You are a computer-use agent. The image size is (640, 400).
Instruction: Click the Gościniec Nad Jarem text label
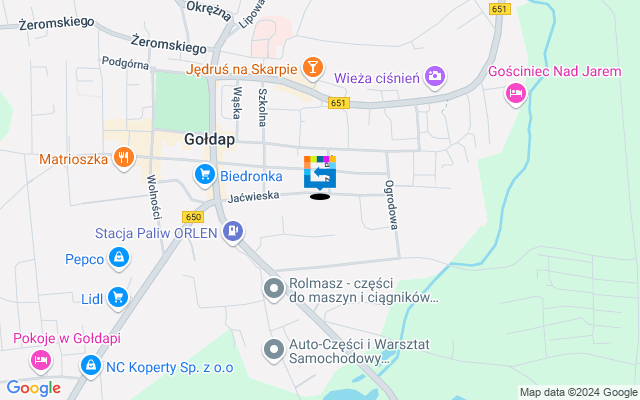tap(555, 72)
